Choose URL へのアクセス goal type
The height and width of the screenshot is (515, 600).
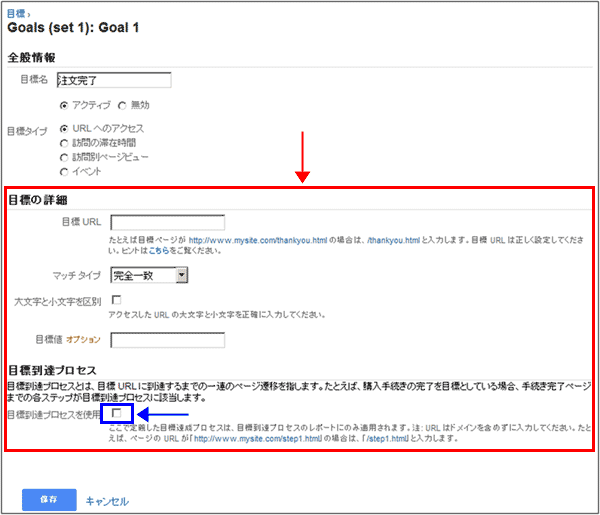click(64, 129)
